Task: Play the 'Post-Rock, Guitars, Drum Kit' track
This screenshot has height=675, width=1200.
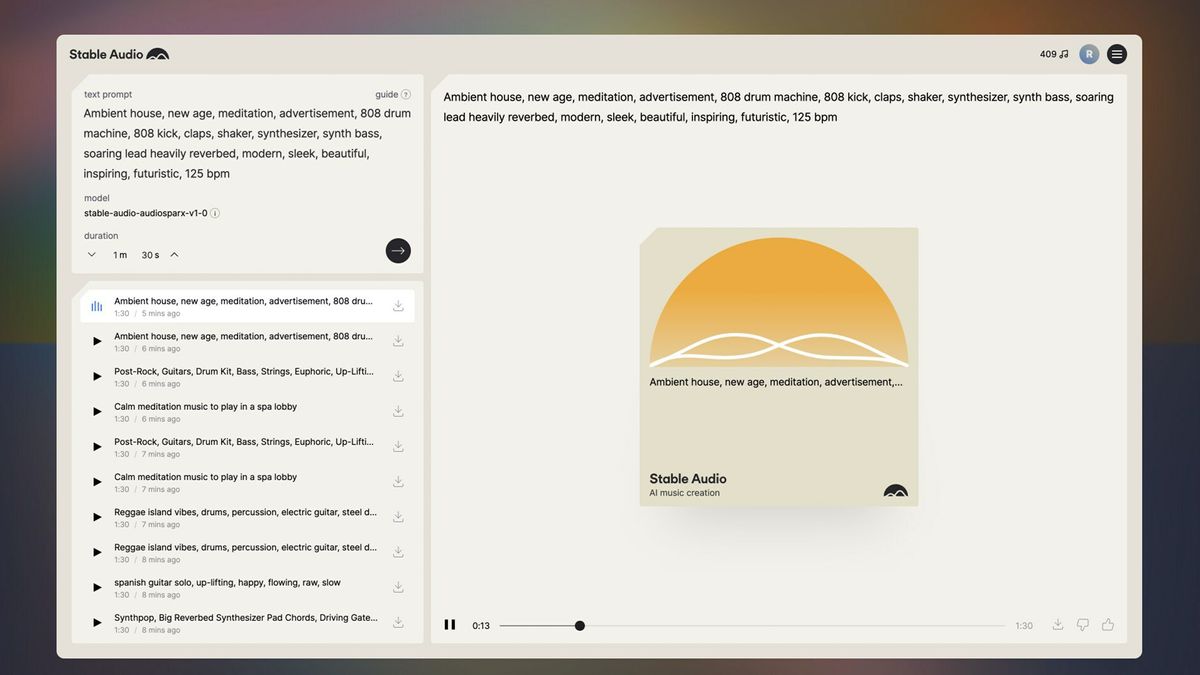Action: coord(96,375)
